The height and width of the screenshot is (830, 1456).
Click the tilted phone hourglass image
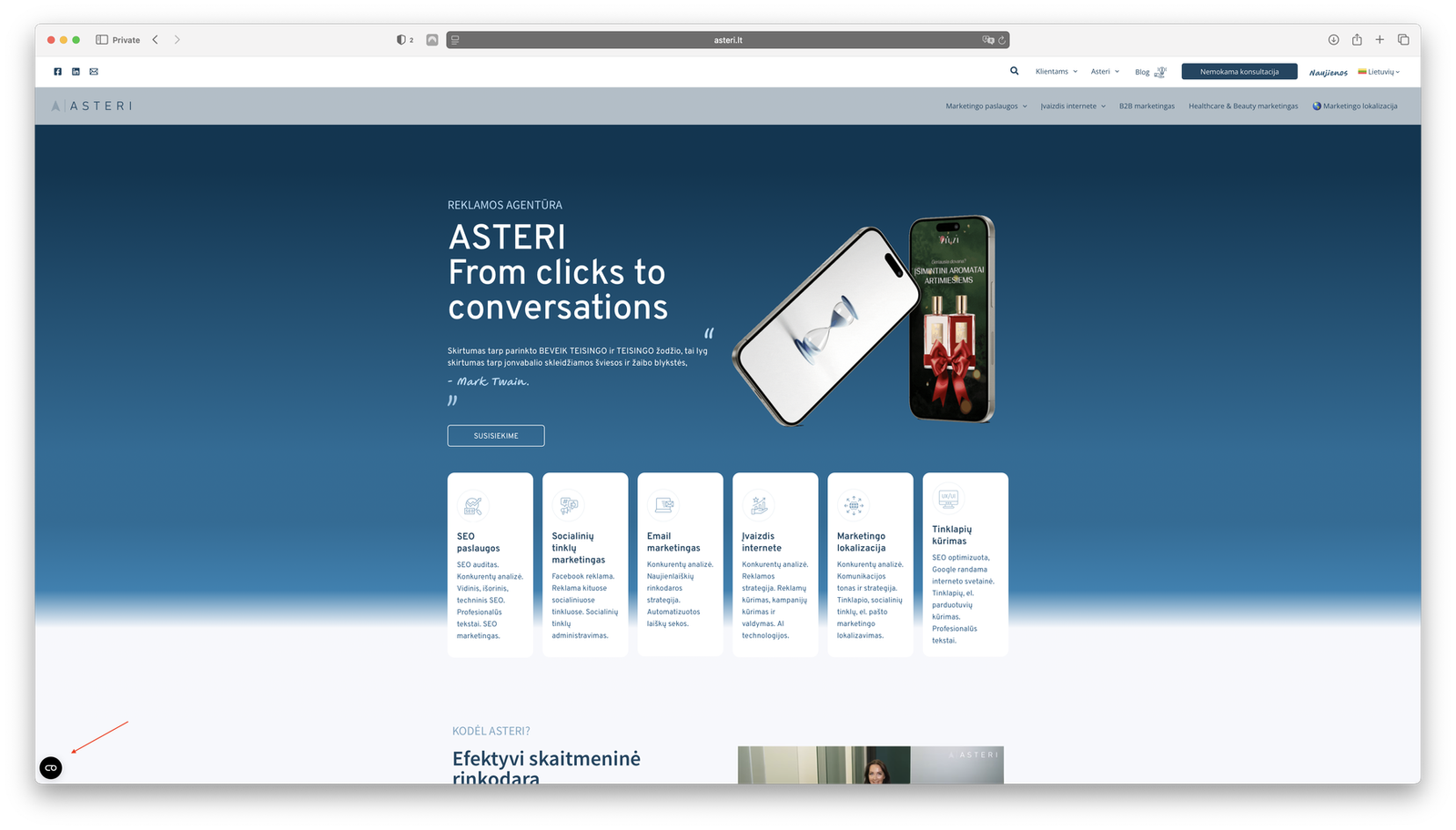tap(826, 326)
